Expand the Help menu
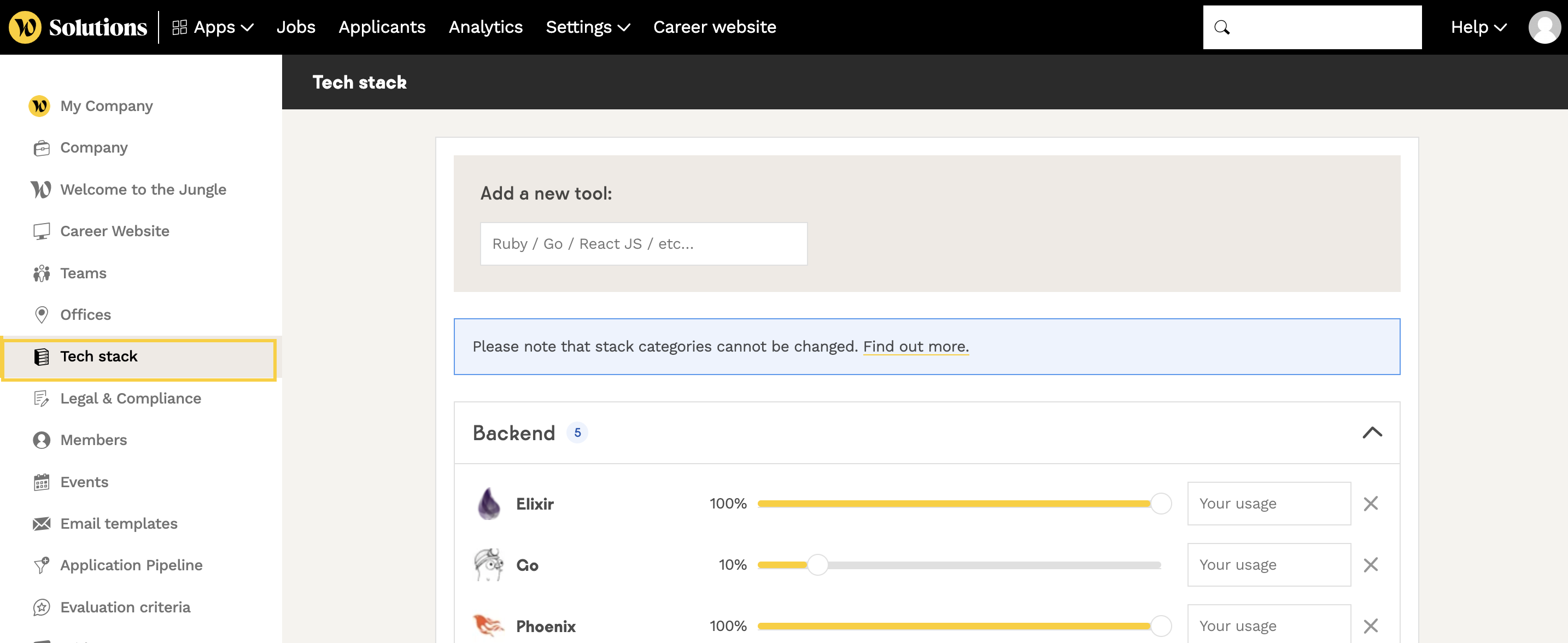The height and width of the screenshot is (643, 1568). click(1478, 27)
